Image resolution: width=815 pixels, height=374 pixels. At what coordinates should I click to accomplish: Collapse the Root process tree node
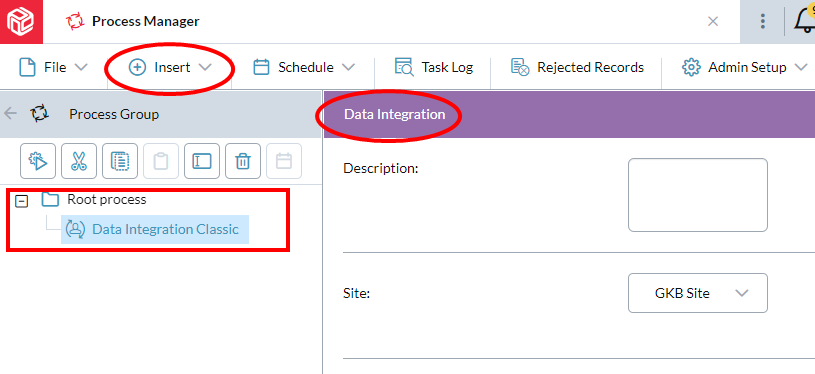pos(21,201)
